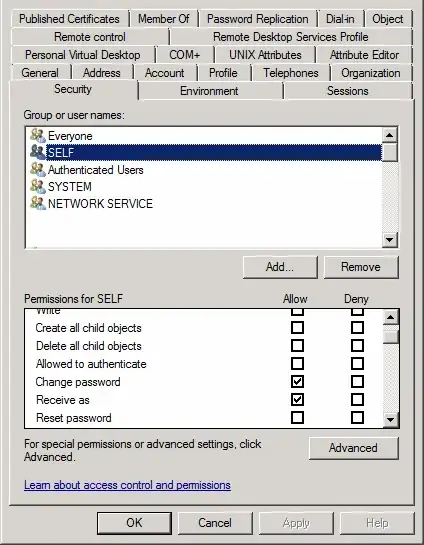Select the Security tab
424x545 pixels.
73,89
